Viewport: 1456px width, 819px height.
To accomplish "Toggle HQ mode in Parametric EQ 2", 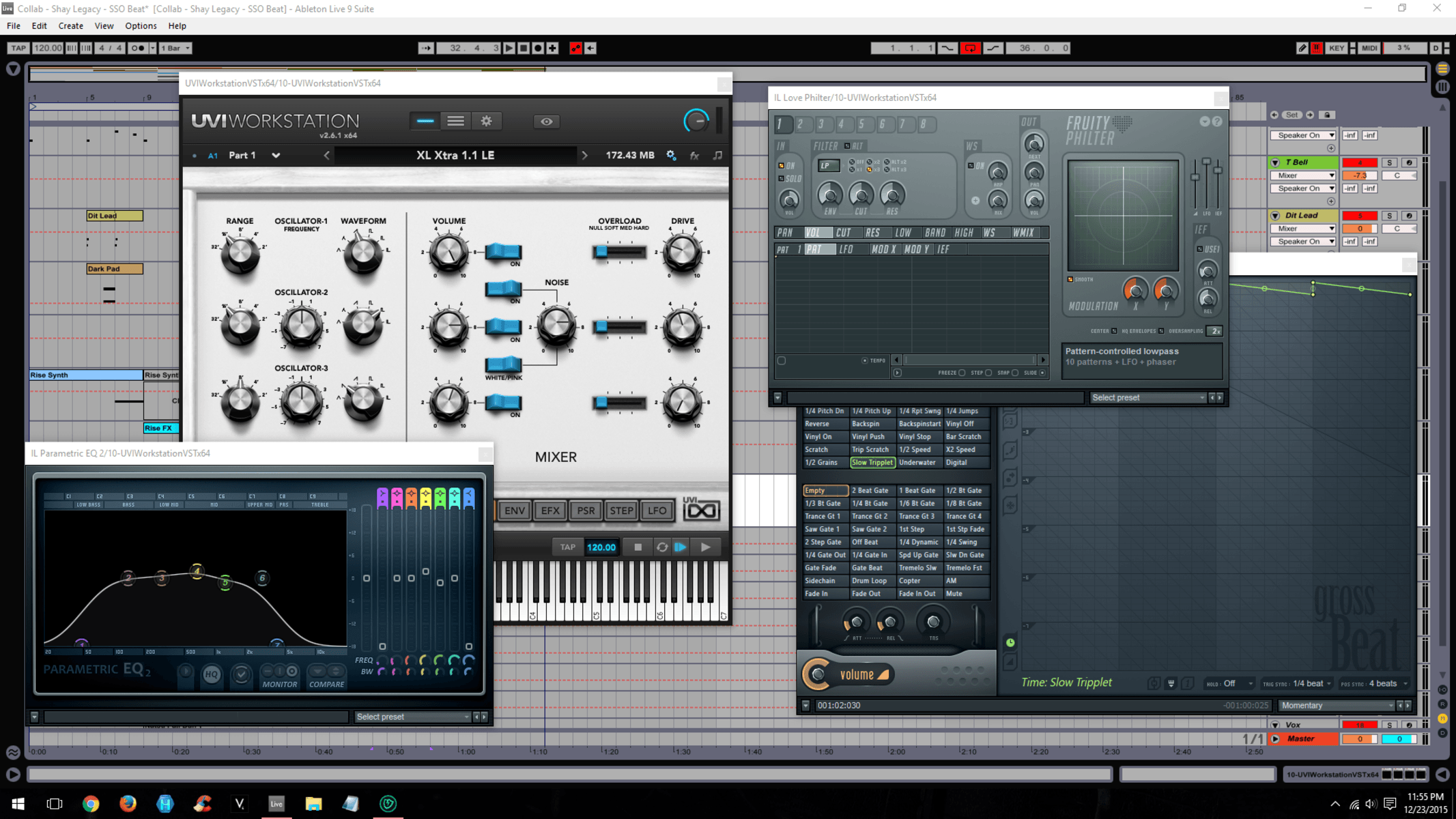I will 212,674.
